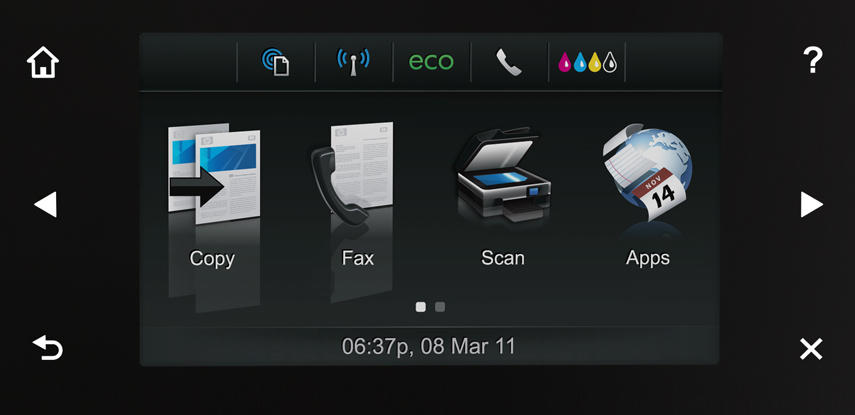The height and width of the screenshot is (415, 855).
Task: Check the ink levels icon
Action: click(x=587, y=62)
